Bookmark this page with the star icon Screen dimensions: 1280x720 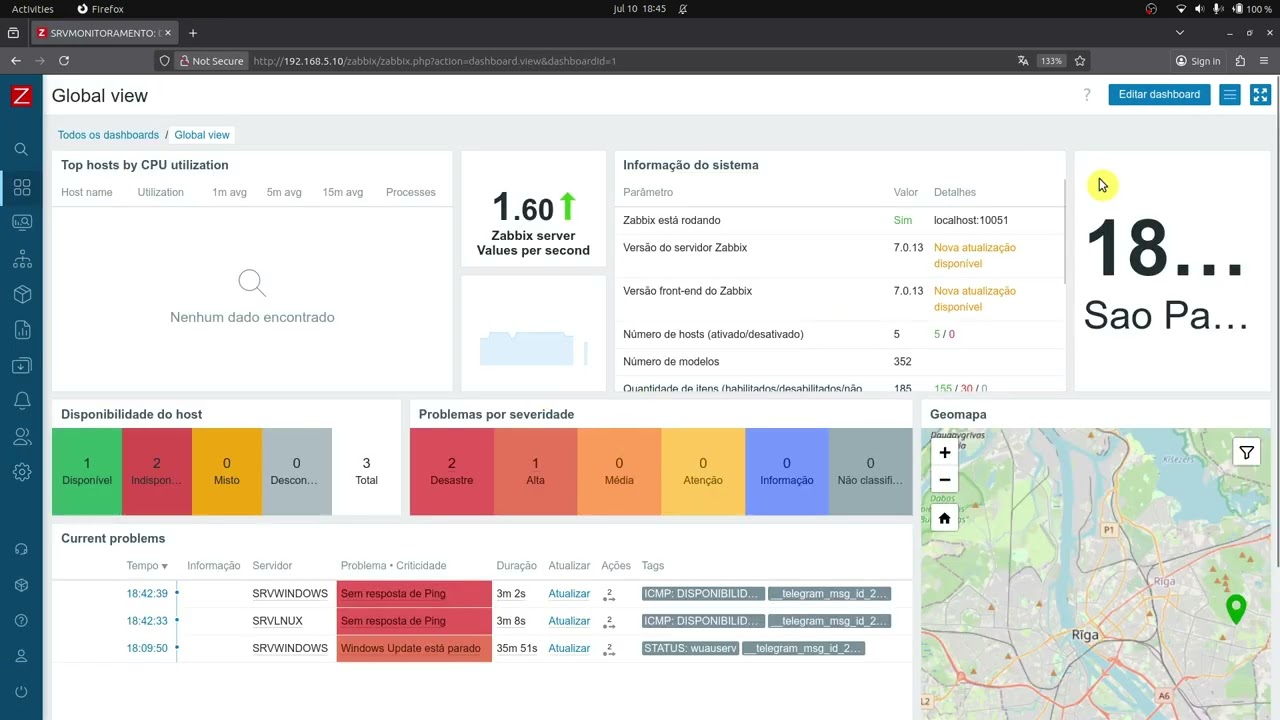[1080, 61]
